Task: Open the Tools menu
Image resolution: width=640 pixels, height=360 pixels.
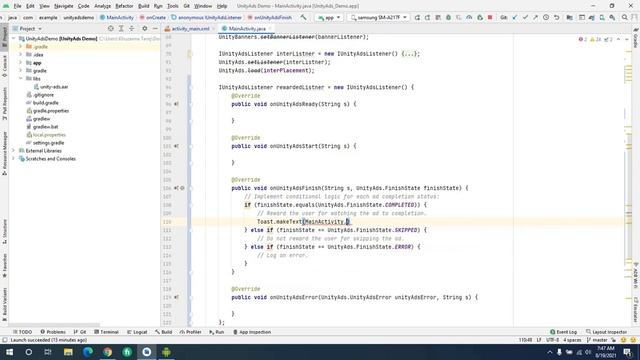Action: 173,6
